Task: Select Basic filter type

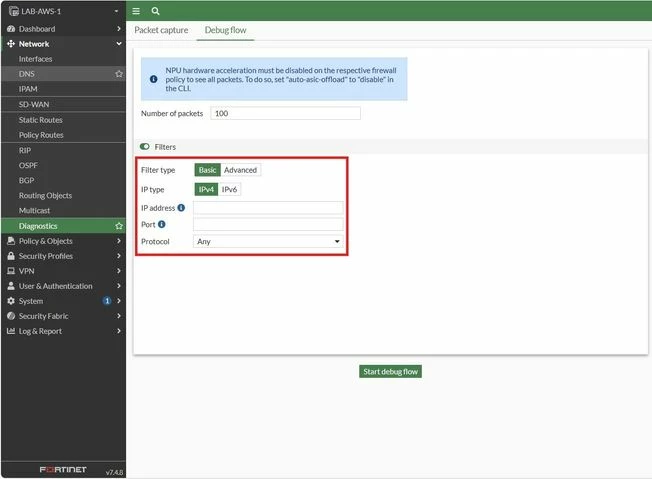Action: pos(207,170)
